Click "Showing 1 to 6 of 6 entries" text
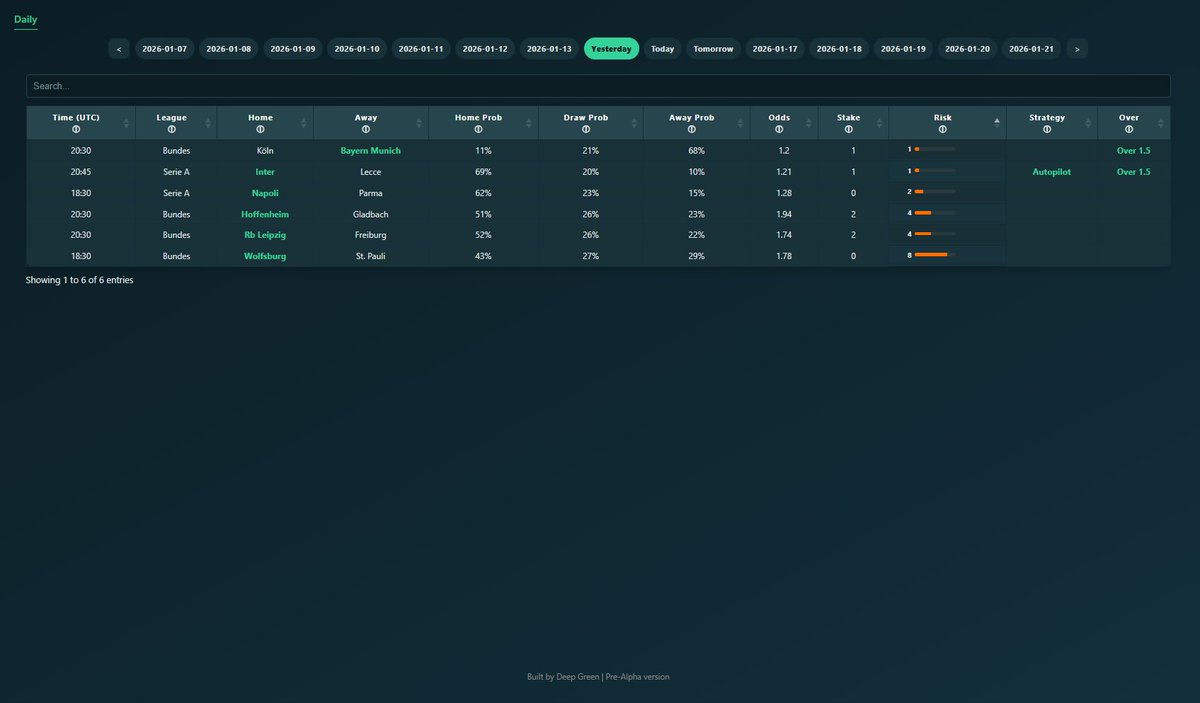Screen dimensions: 1200x703 [x=79, y=280]
